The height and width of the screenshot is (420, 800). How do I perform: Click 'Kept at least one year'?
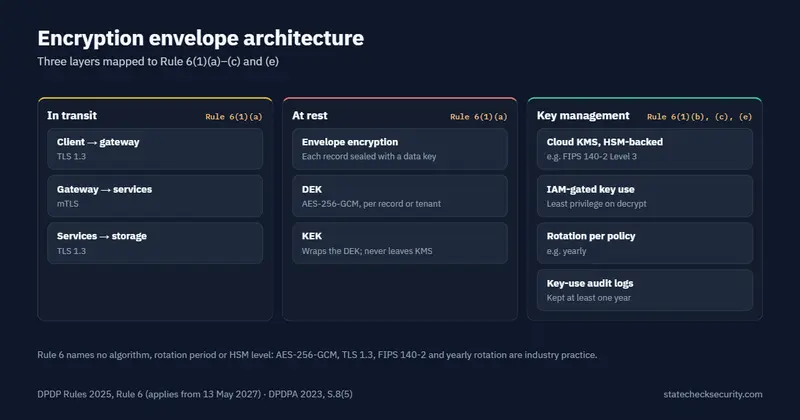(589, 298)
